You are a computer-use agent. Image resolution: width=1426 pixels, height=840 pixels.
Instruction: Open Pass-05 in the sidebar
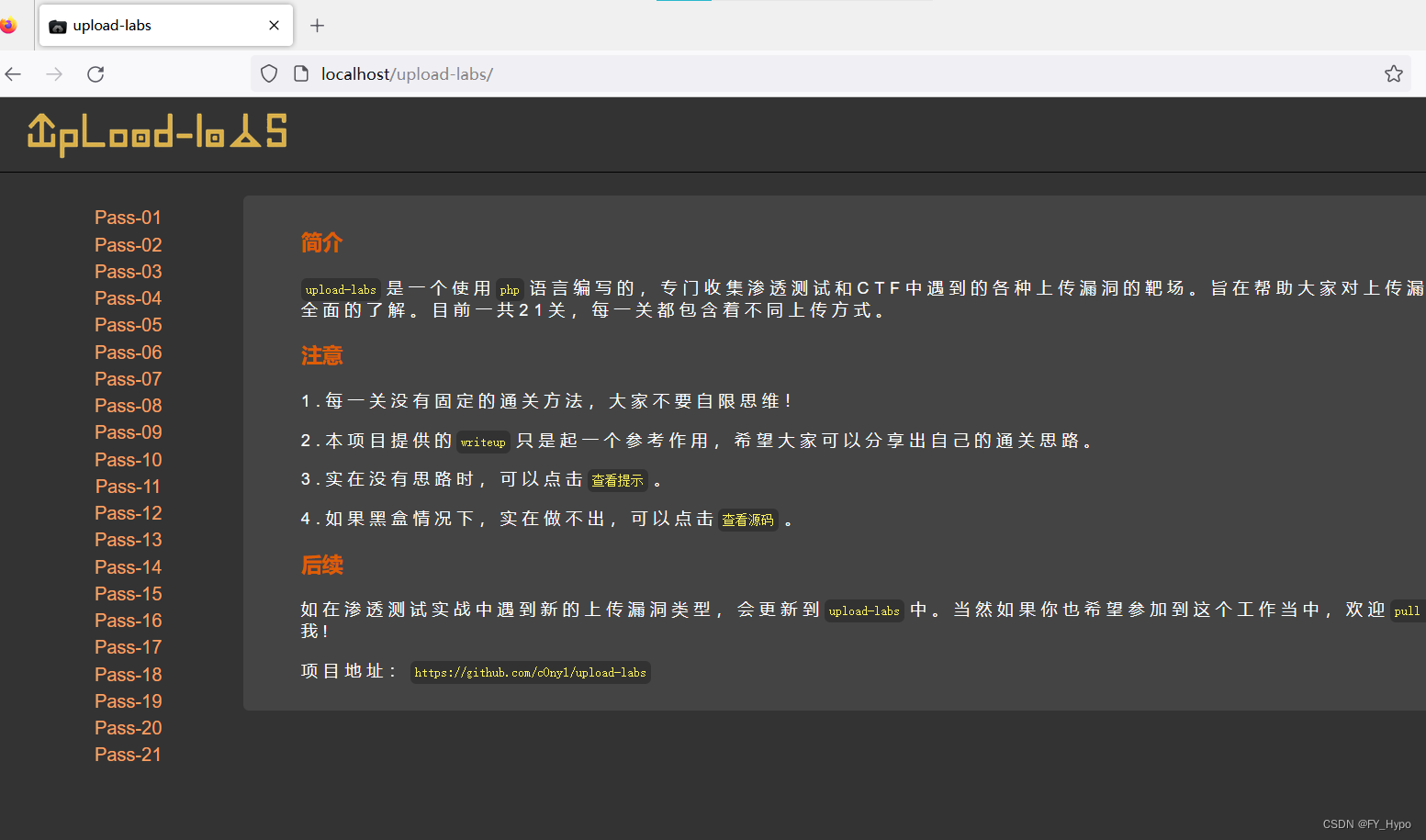pyautogui.click(x=128, y=325)
